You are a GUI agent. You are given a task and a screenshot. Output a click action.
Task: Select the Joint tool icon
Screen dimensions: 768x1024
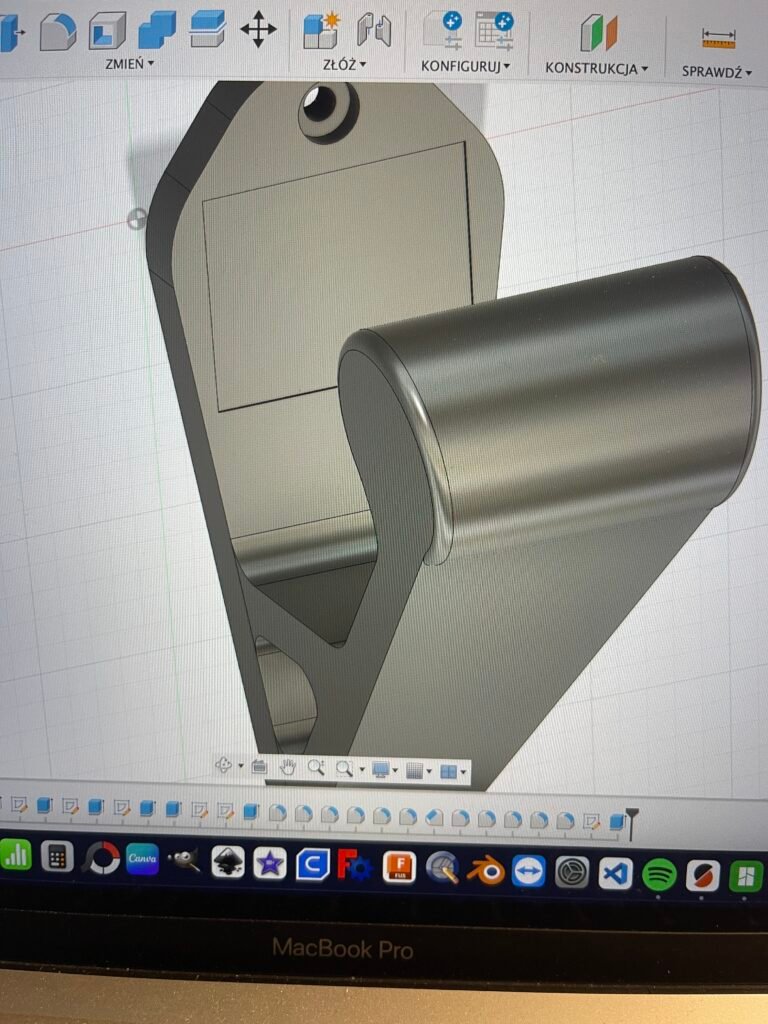coord(374,31)
